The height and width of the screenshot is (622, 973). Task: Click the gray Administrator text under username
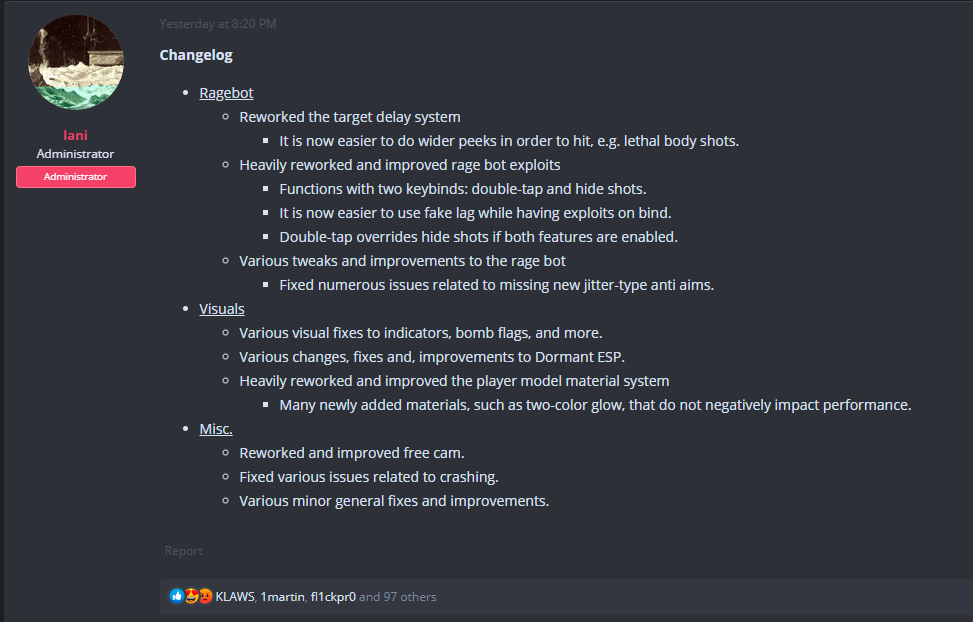pyautogui.click(x=76, y=154)
